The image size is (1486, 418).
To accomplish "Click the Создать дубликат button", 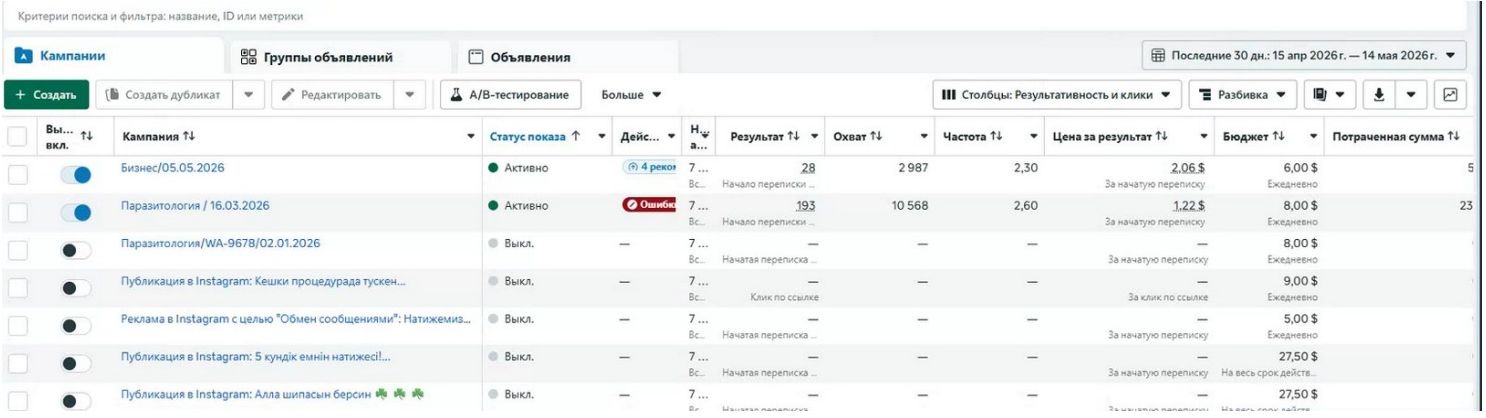I will (164, 95).
